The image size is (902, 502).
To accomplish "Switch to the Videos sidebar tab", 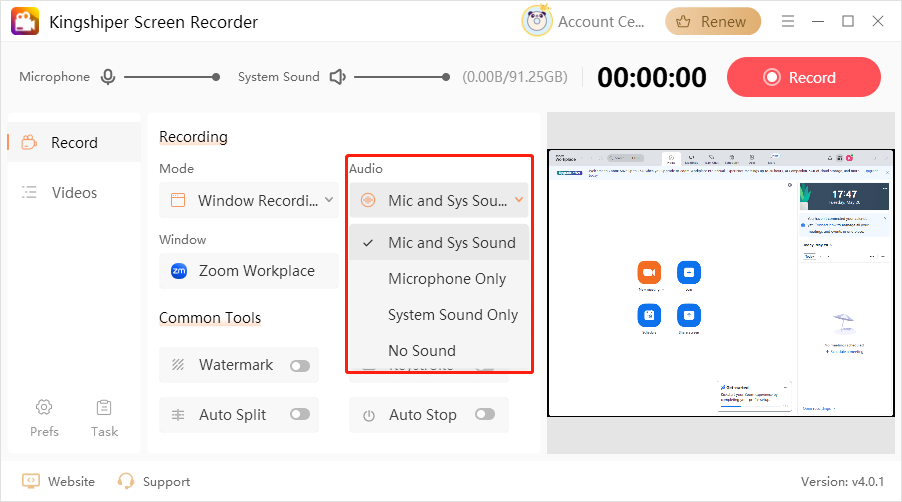I will point(74,193).
